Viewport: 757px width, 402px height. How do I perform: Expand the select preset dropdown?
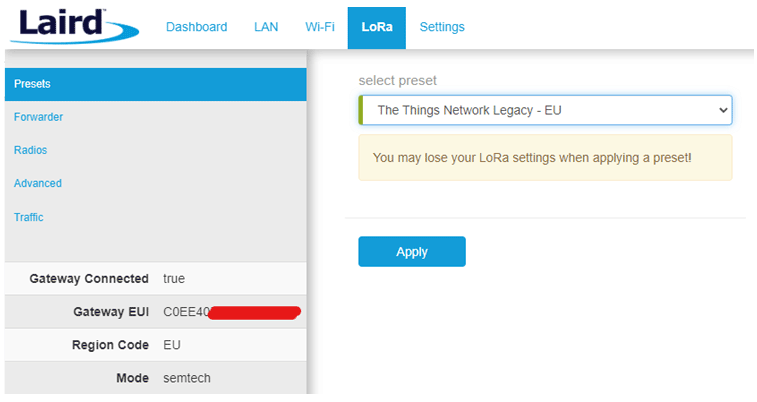click(x=545, y=110)
